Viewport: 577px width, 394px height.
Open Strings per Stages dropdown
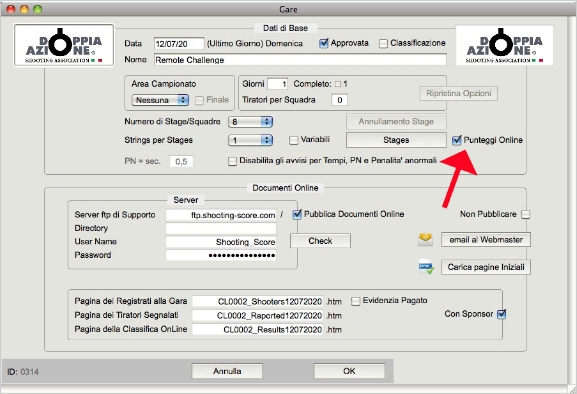250,140
